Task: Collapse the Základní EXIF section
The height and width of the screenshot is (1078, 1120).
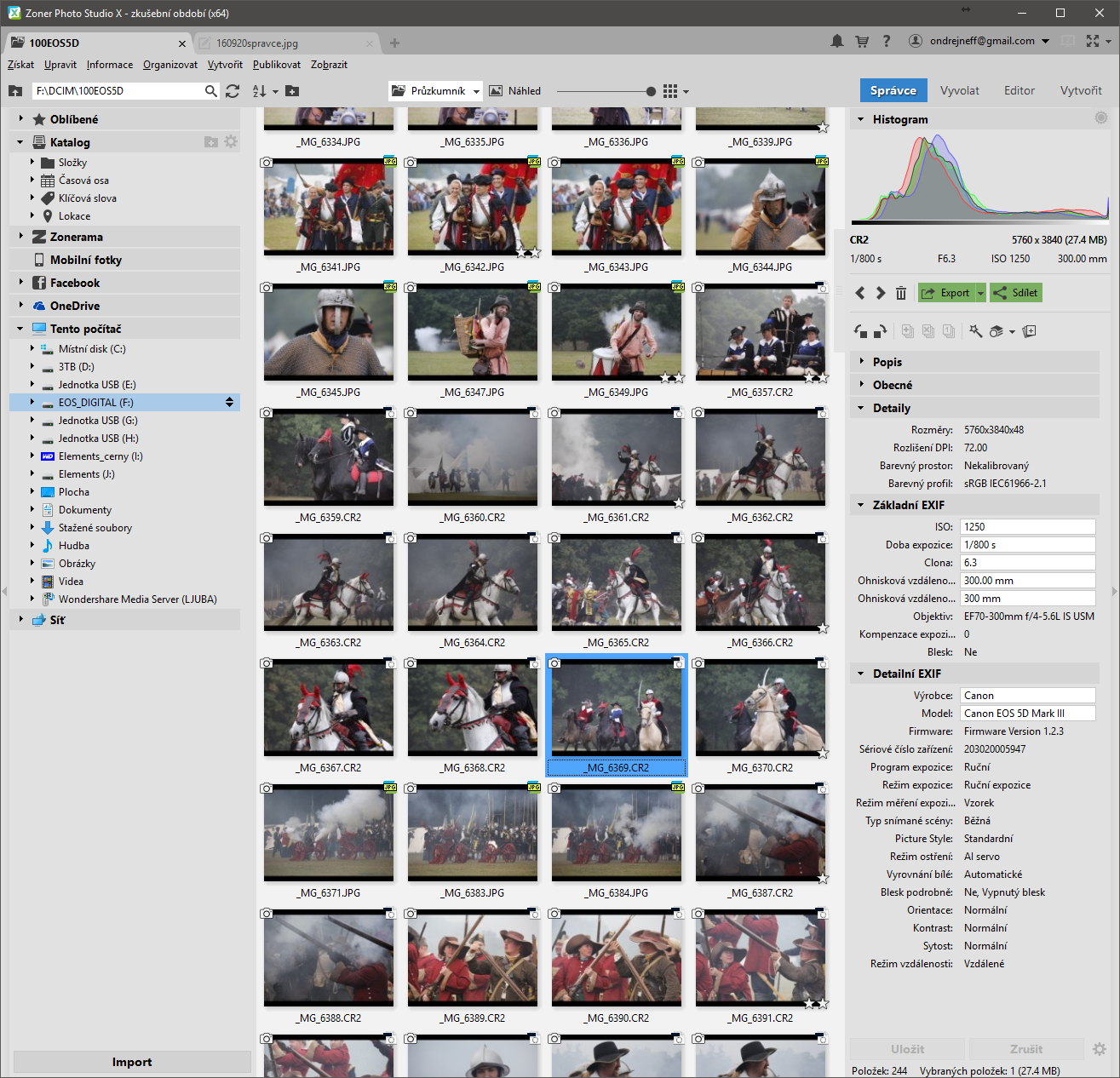Action: click(x=861, y=505)
